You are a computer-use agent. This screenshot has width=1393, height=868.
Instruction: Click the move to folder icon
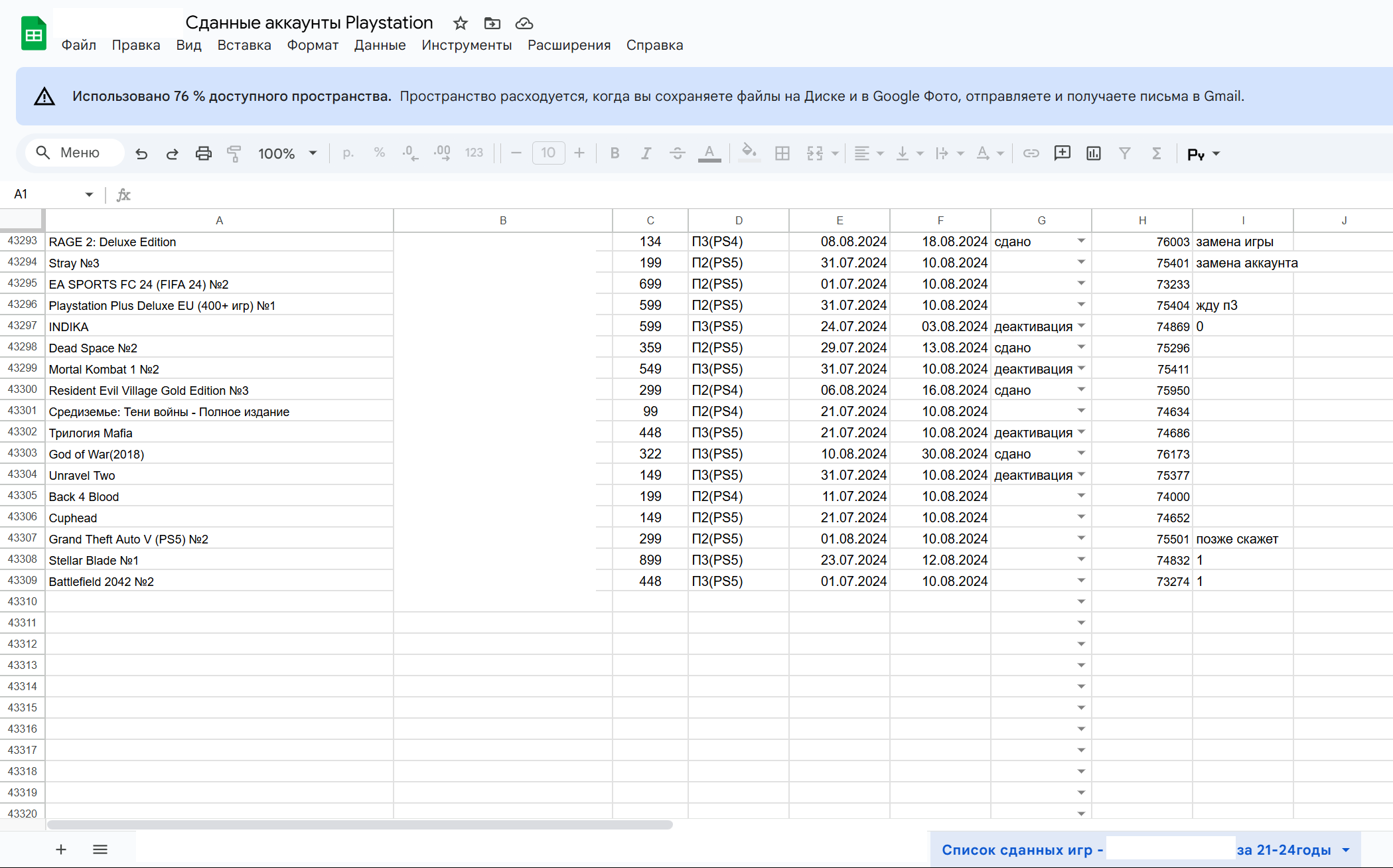[x=492, y=23]
